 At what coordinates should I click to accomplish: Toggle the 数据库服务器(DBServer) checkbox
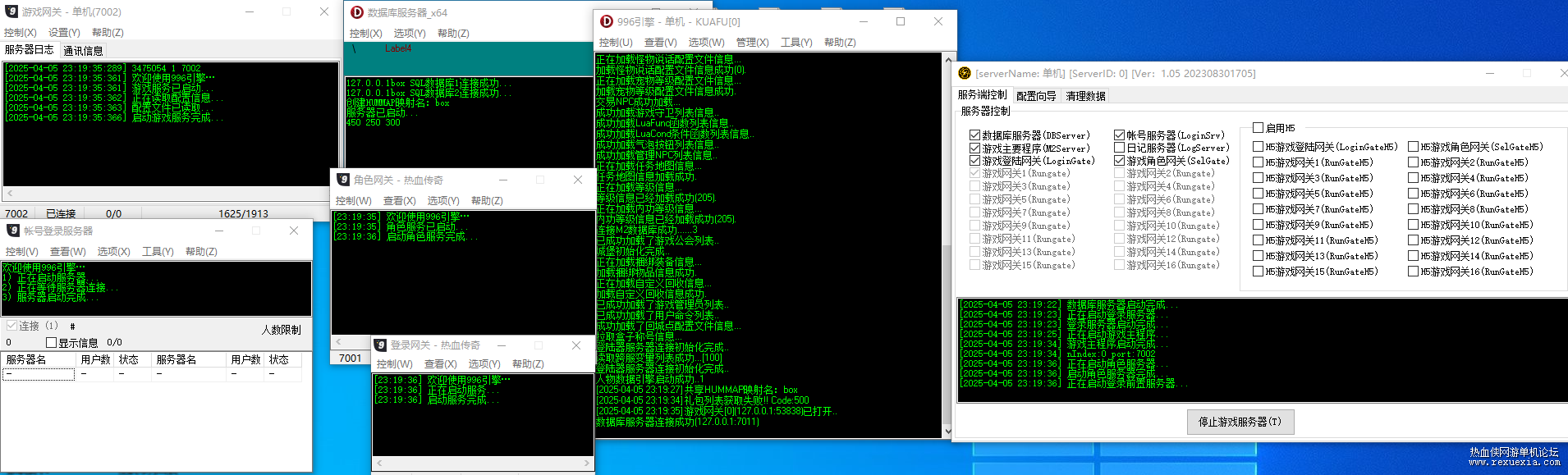pyautogui.click(x=975, y=135)
